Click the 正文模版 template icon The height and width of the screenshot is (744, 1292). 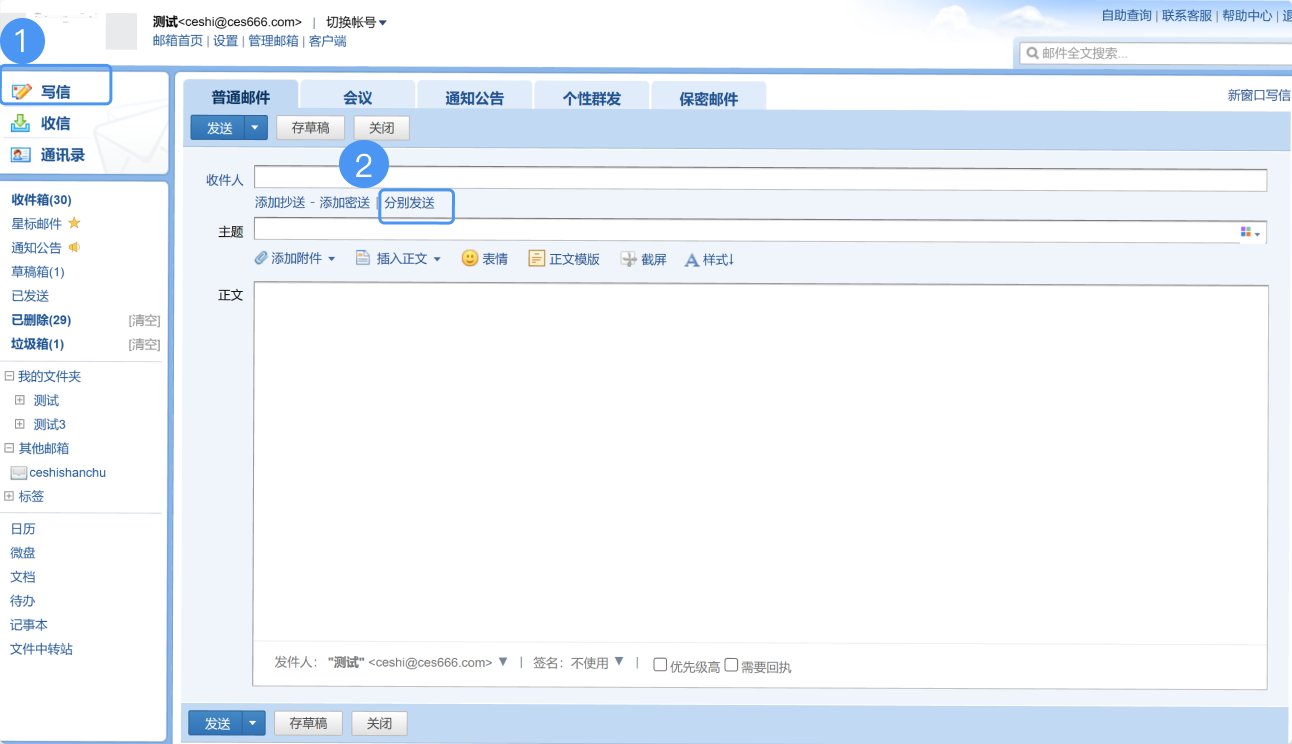coord(536,258)
